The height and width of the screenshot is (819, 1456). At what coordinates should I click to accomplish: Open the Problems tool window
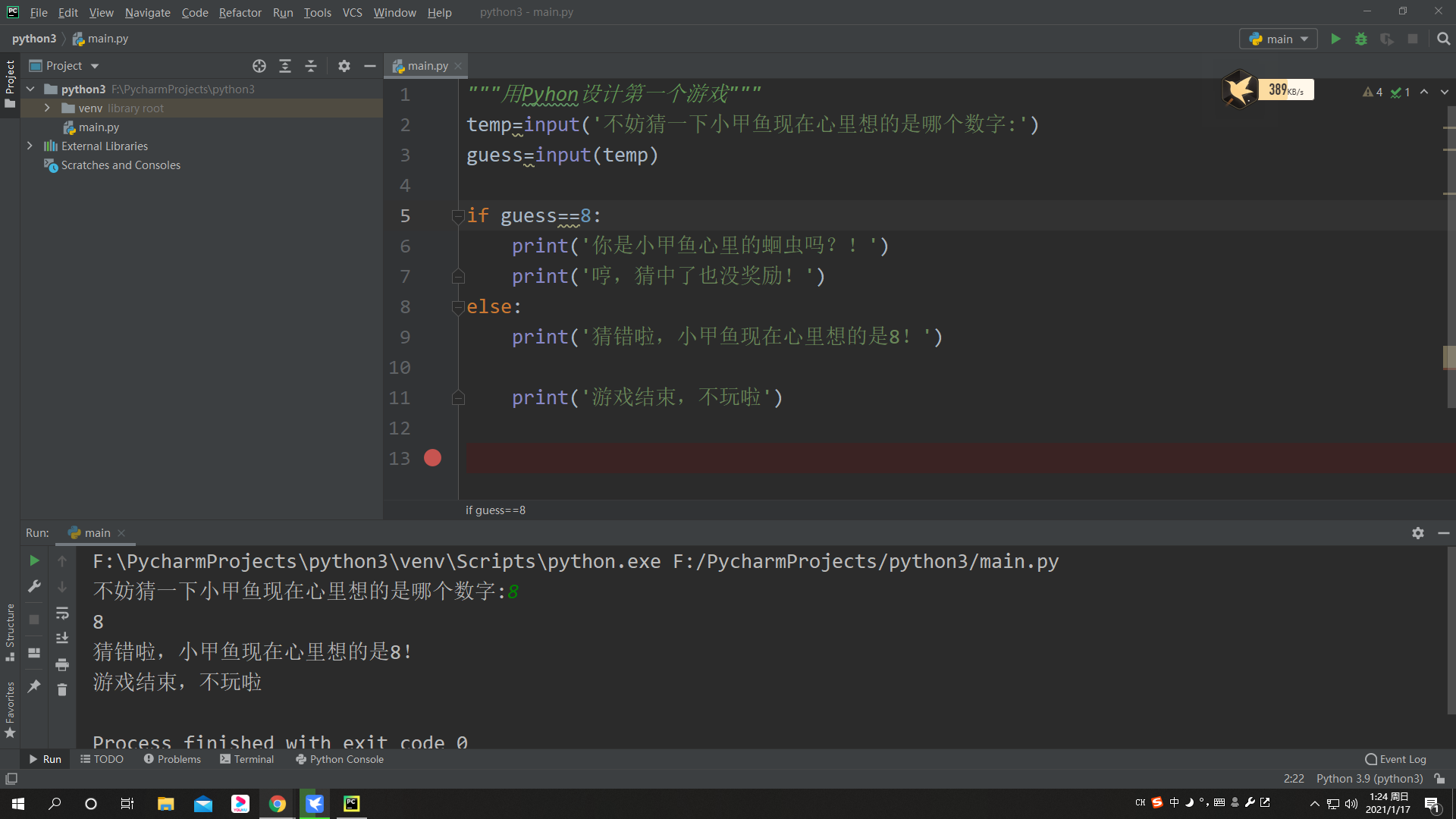[x=172, y=759]
